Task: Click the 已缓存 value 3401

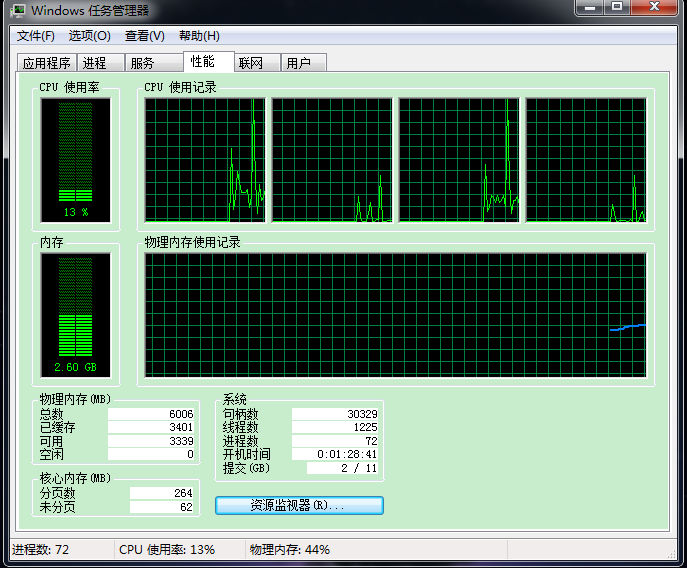Action: [x=151, y=427]
